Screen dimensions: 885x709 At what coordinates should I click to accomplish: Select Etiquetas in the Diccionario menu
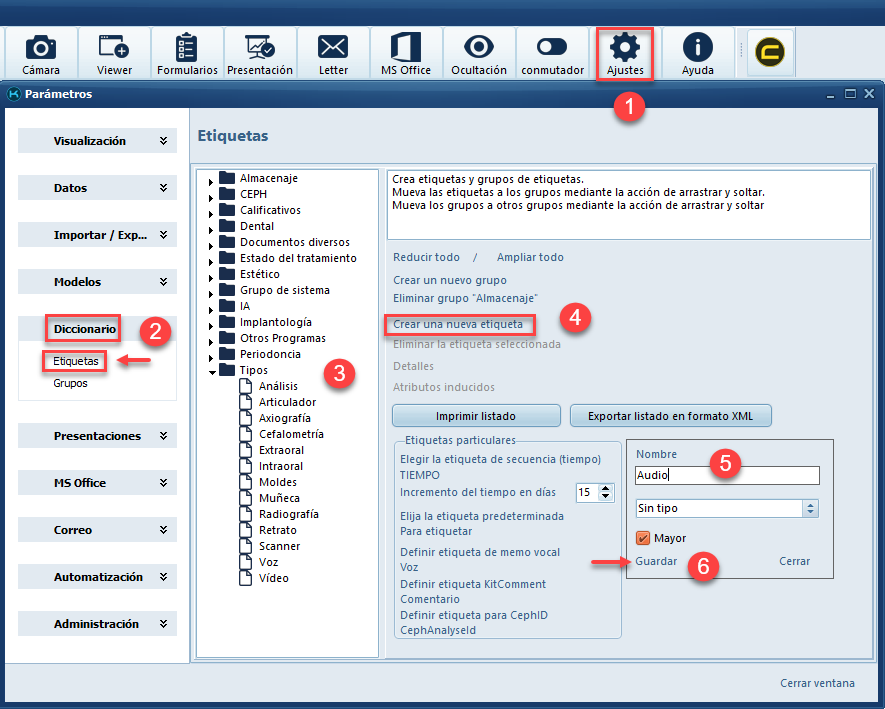76,361
